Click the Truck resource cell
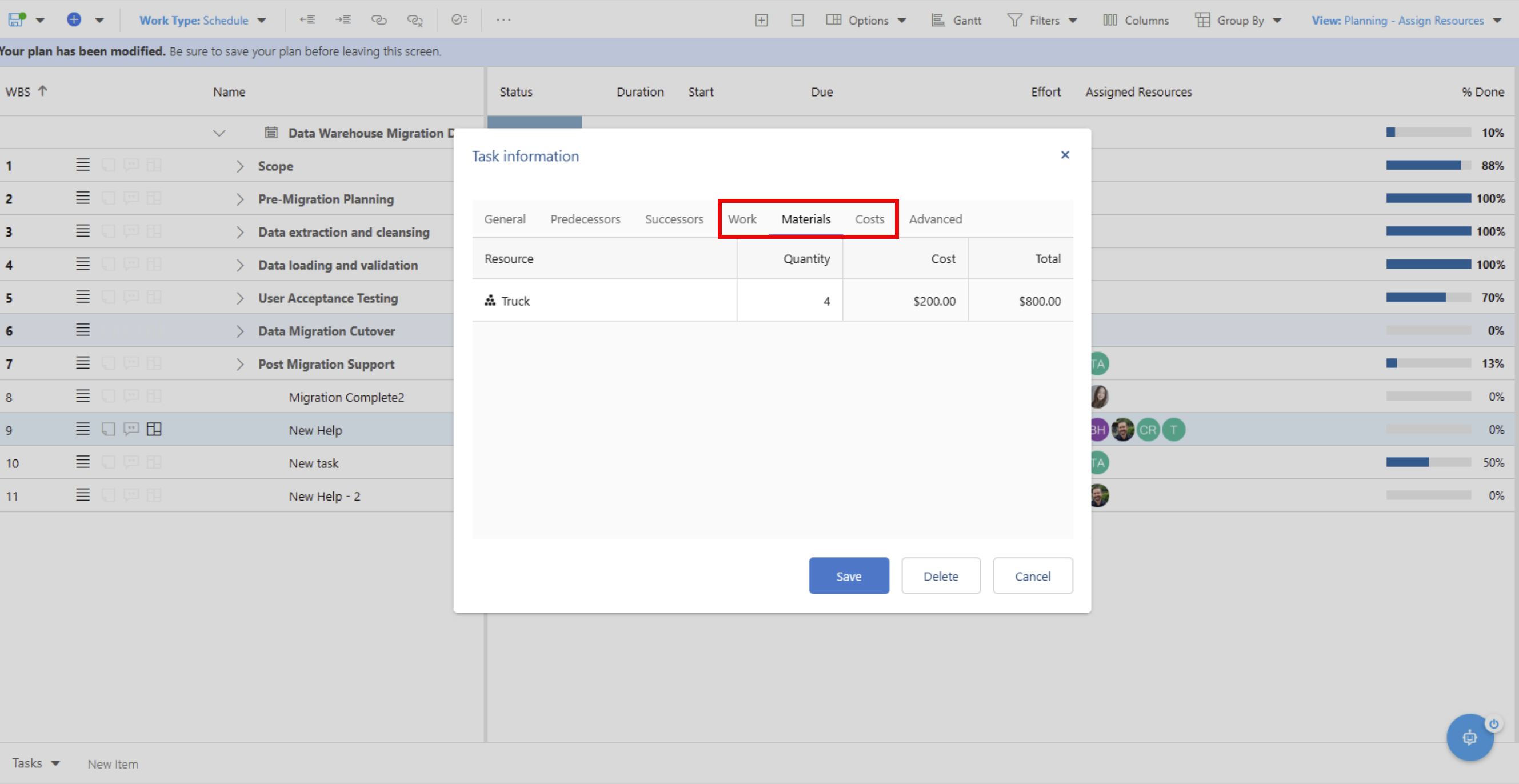Image resolution: width=1519 pixels, height=784 pixels. (x=605, y=301)
